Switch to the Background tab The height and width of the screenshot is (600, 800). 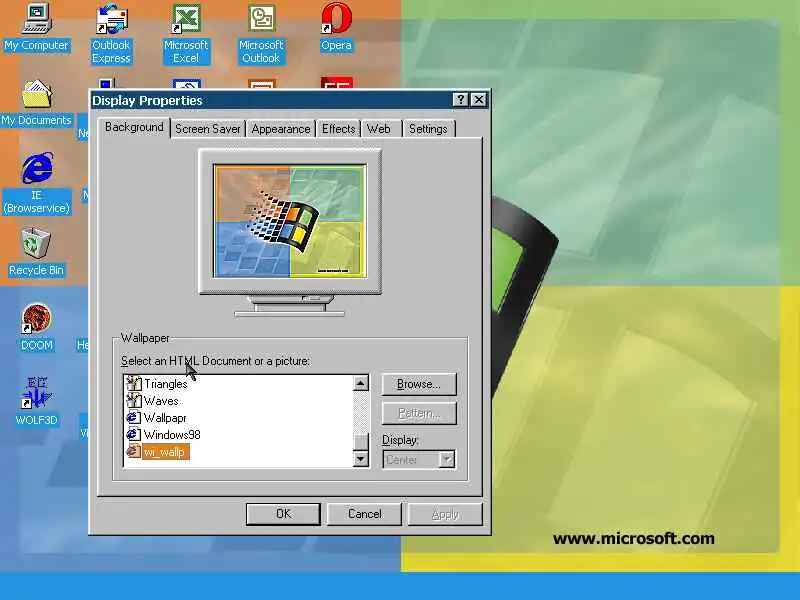click(x=134, y=128)
